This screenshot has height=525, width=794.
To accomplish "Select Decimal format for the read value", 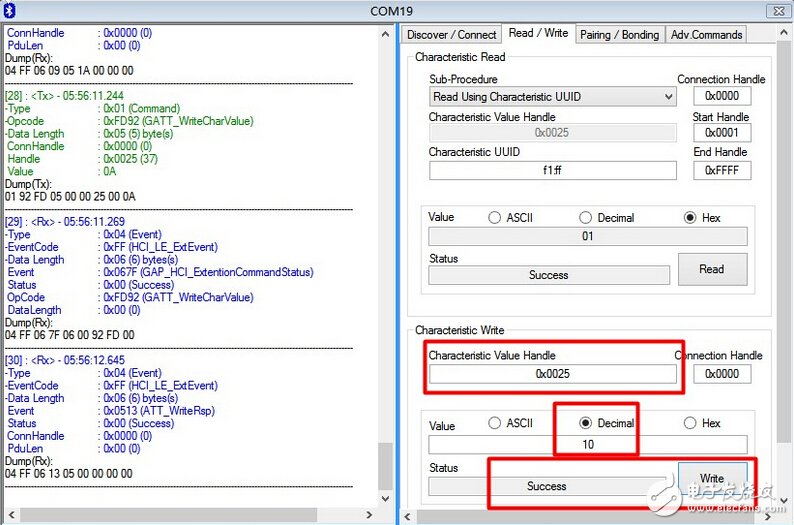I will click(586, 218).
